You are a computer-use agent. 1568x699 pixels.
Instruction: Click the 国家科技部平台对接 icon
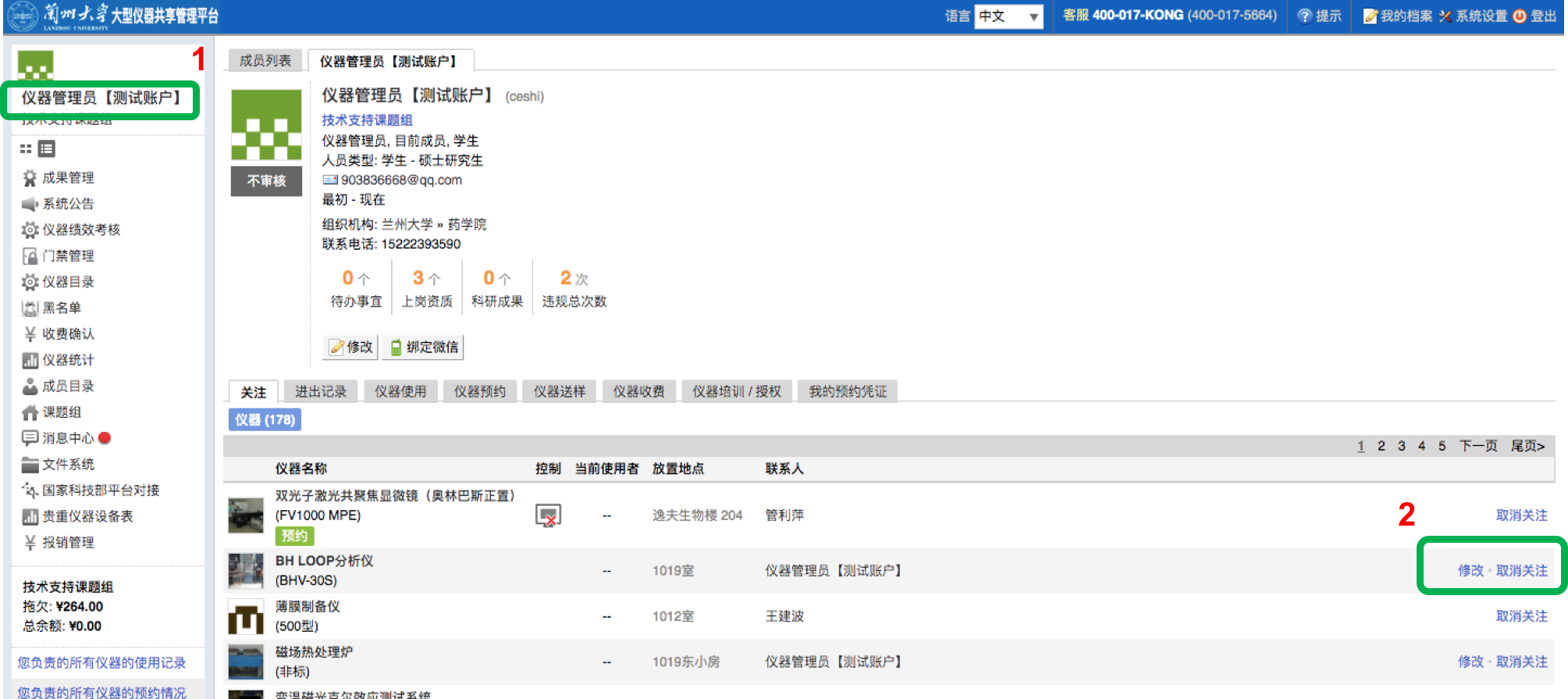[x=30, y=490]
